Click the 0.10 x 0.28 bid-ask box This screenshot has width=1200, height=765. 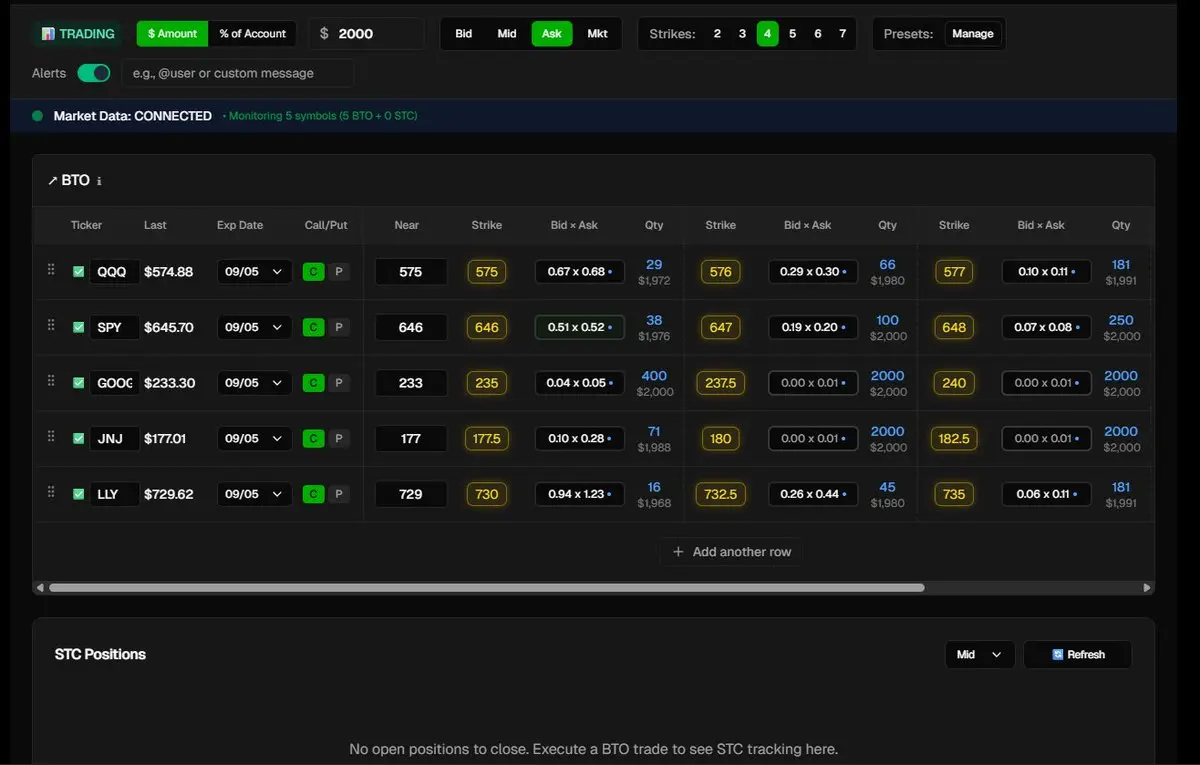580,438
